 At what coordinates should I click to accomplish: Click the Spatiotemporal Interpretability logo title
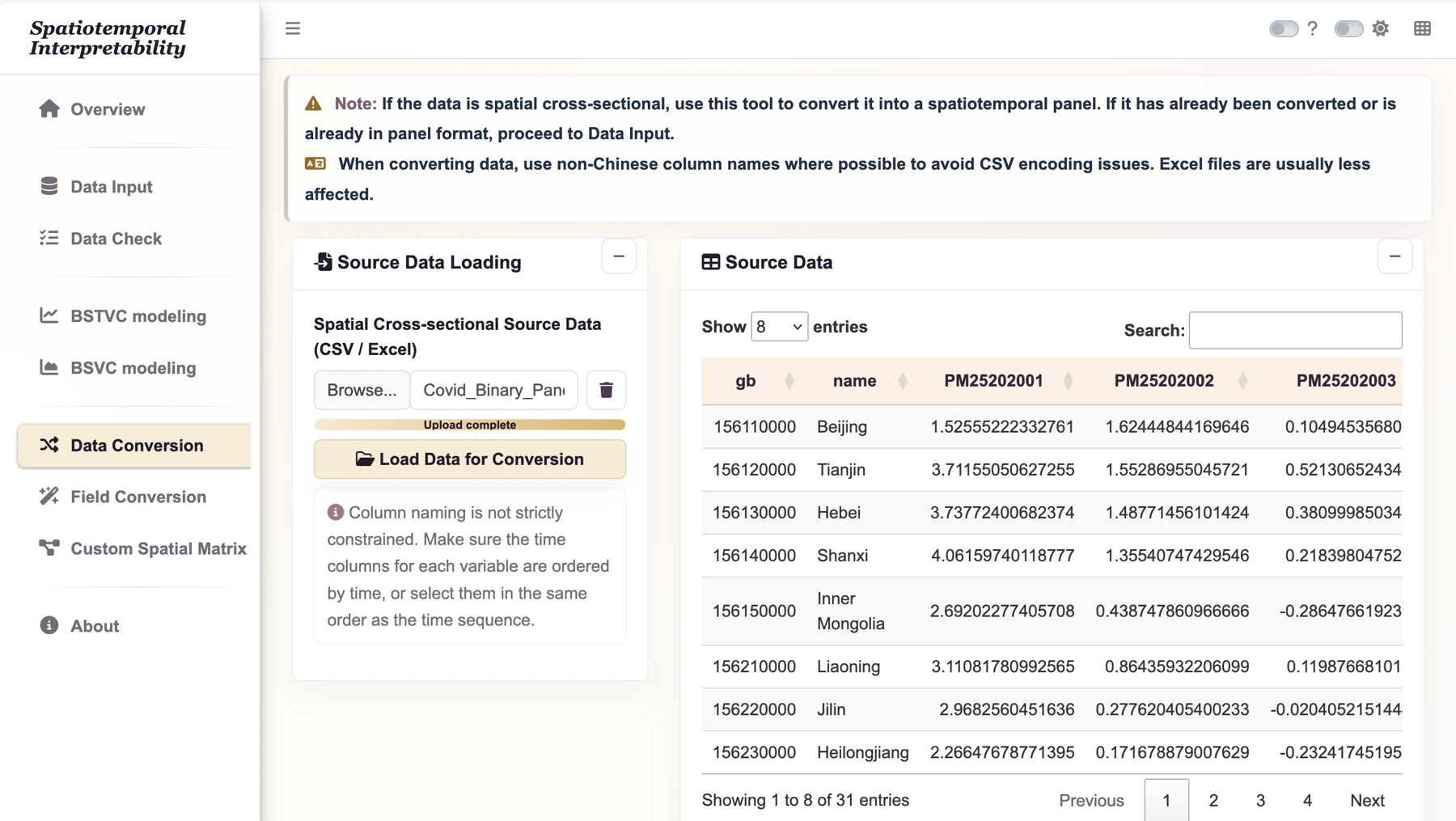[x=108, y=38]
